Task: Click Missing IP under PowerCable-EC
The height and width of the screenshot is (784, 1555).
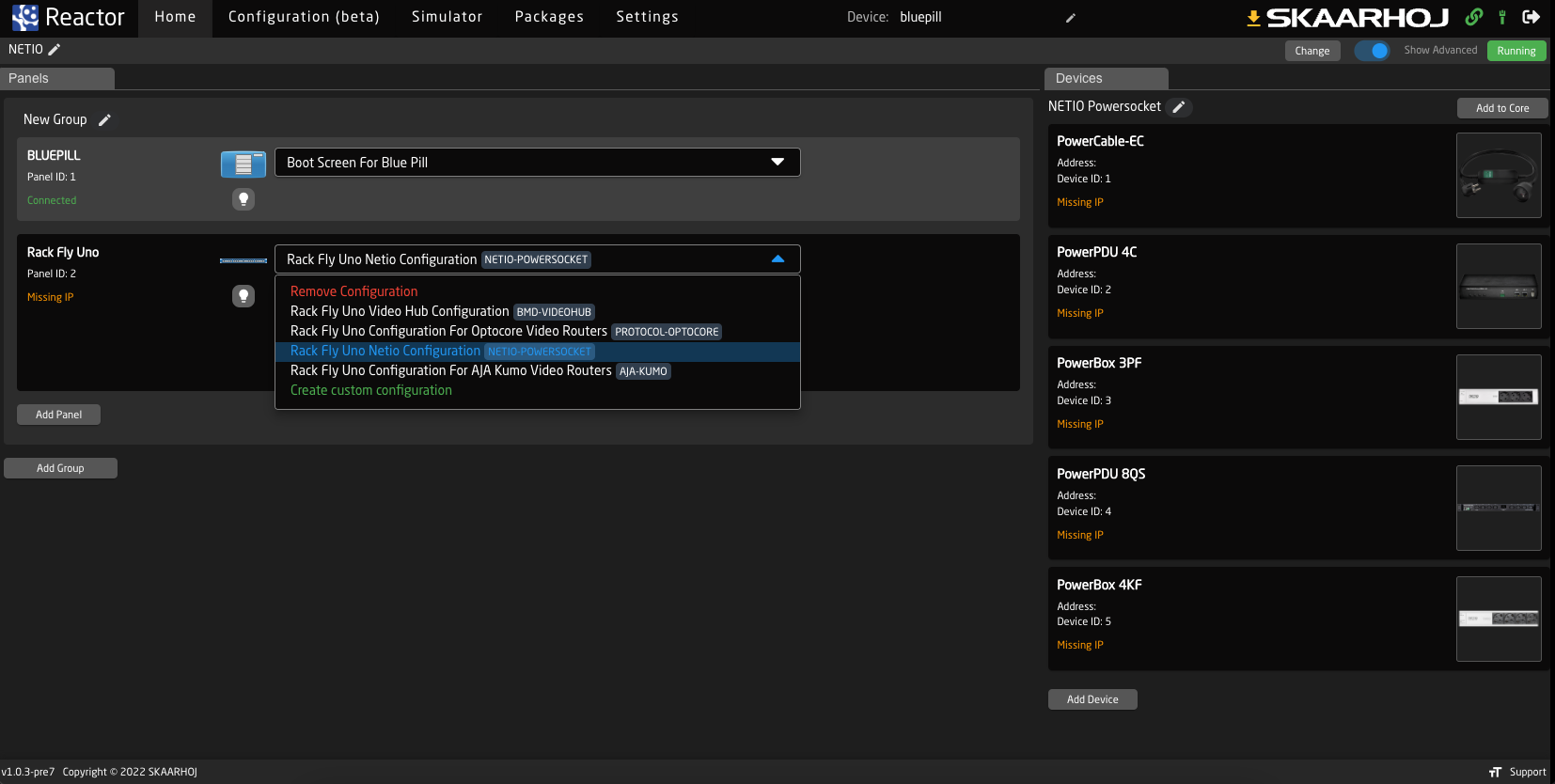Action: pyautogui.click(x=1080, y=202)
